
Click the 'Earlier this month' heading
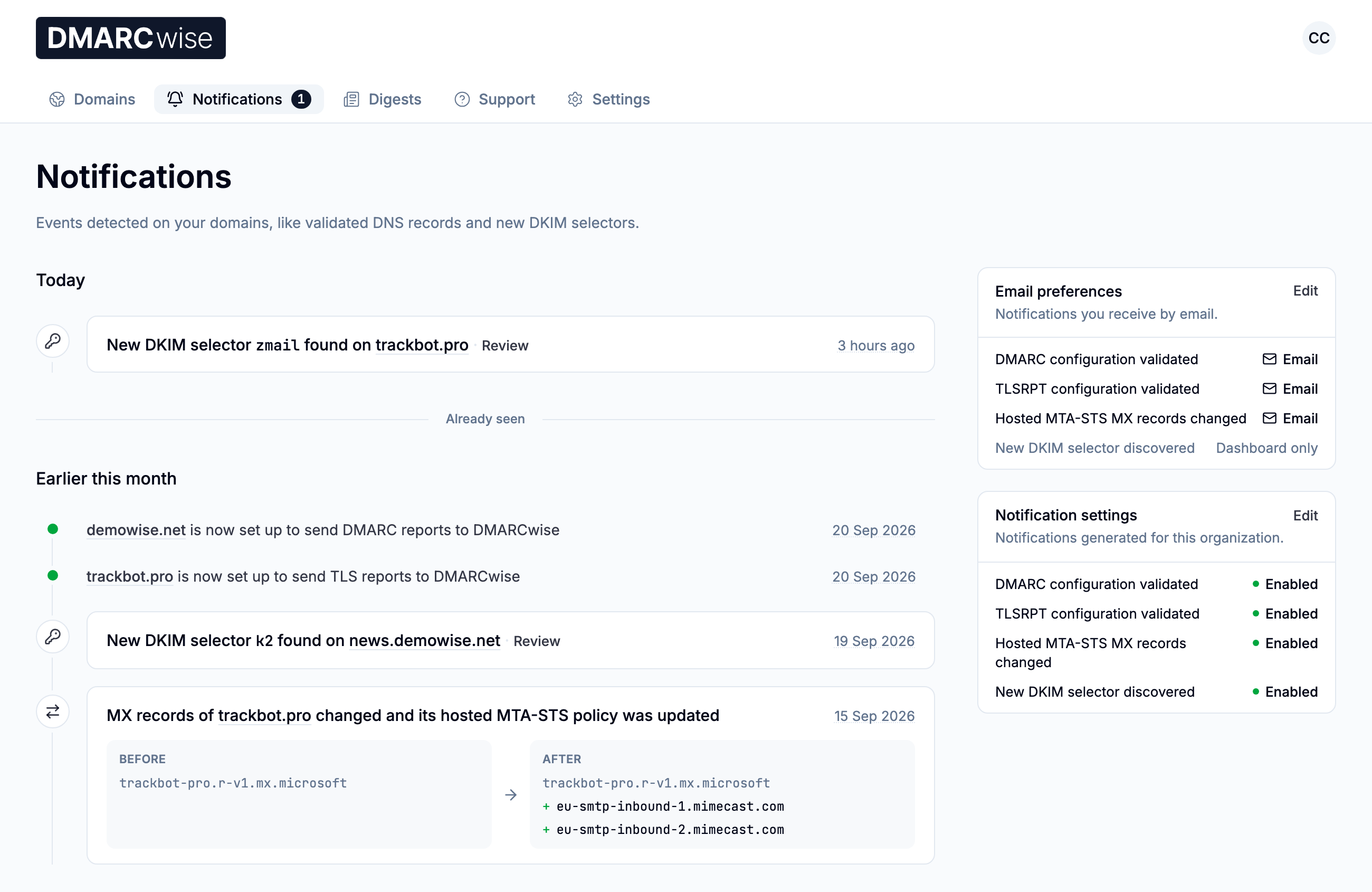pyautogui.click(x=106, y=479)
